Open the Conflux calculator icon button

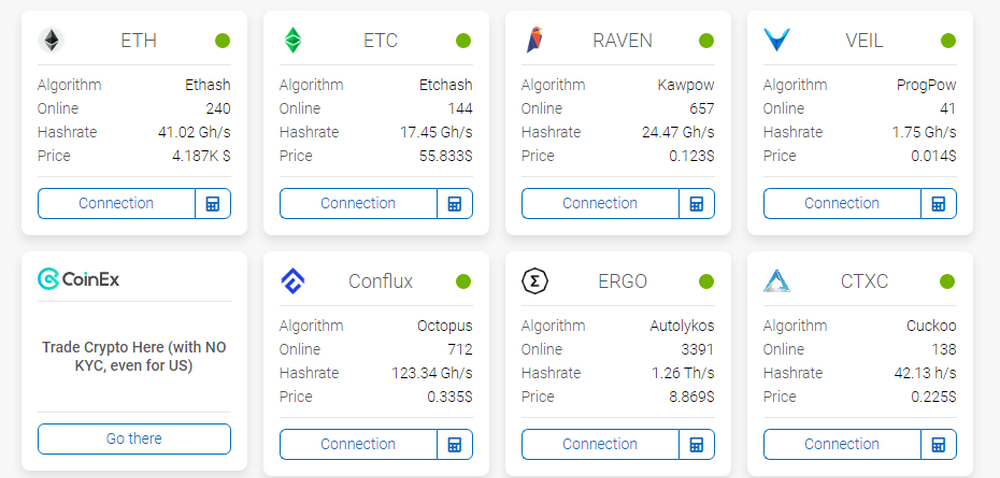[455, 444]
